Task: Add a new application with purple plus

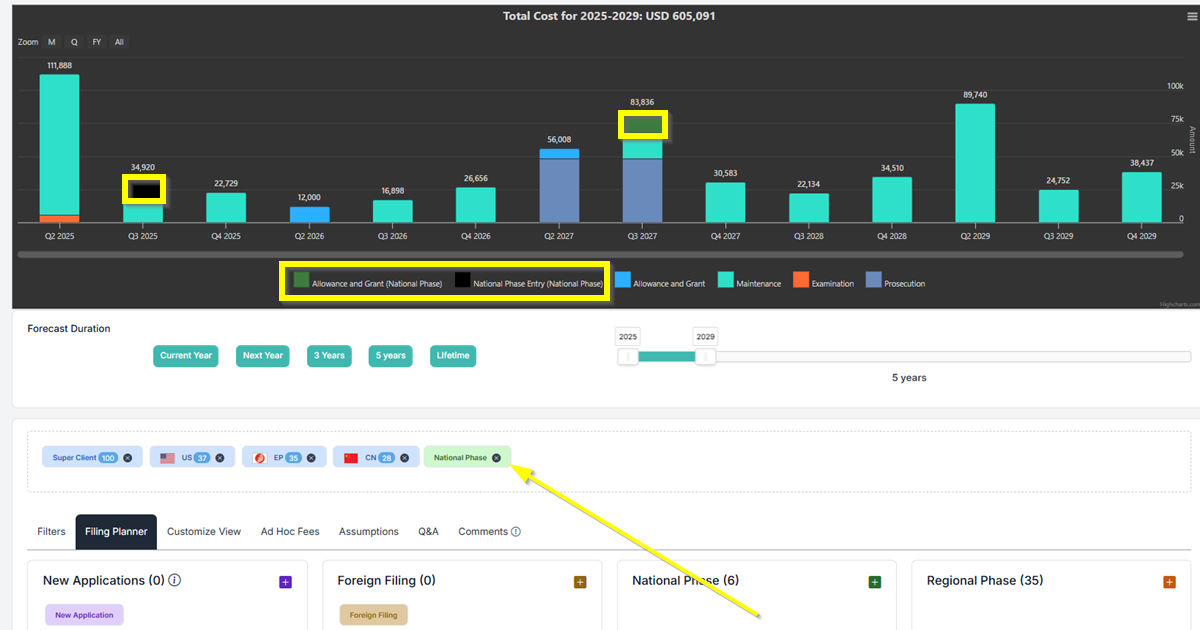Action: point(285,582)
